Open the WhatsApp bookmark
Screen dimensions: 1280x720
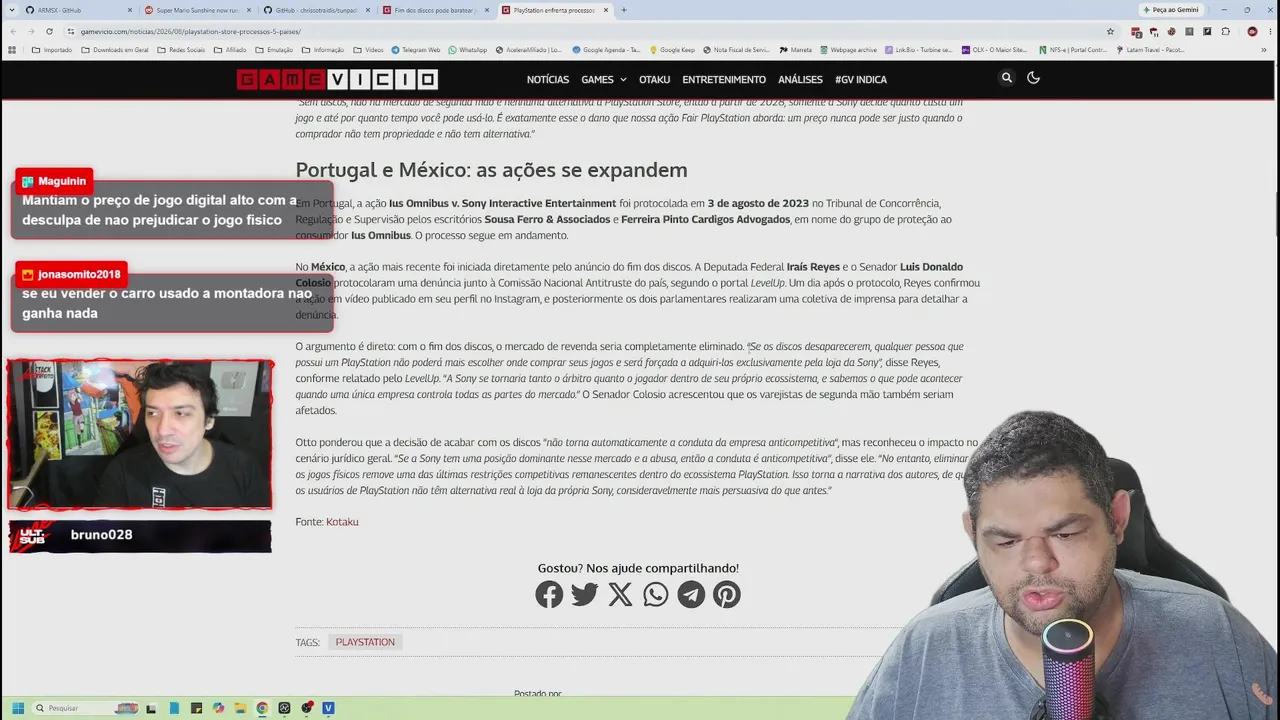(468, 49)
